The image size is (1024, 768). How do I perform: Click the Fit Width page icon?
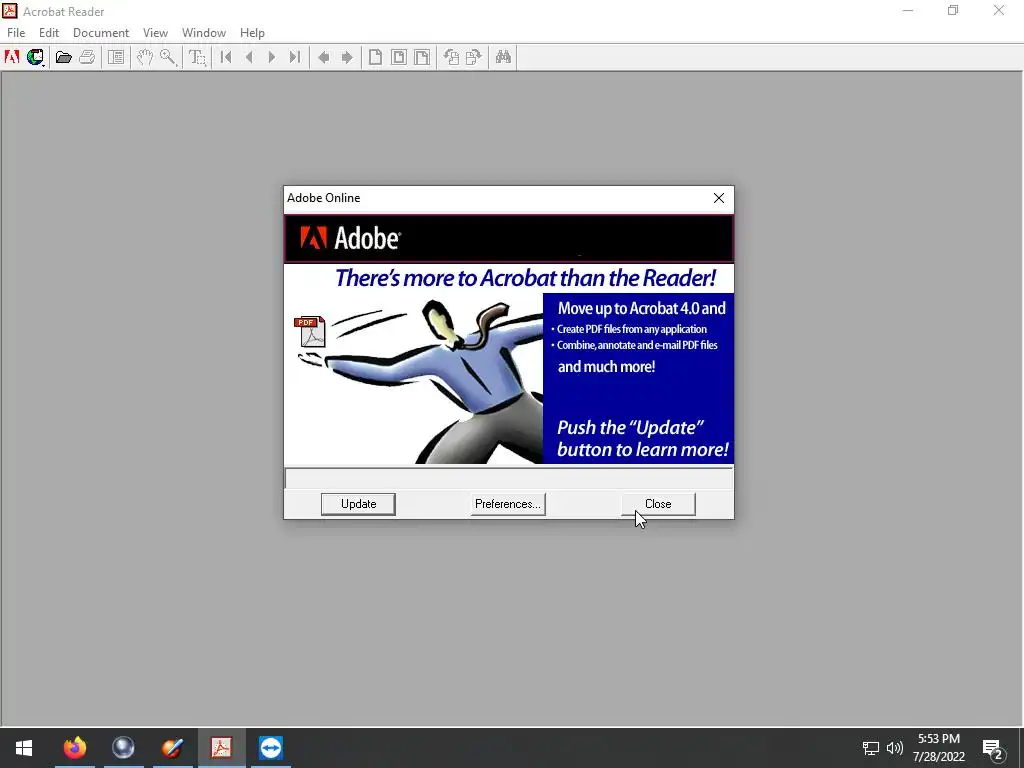click(422, 57)
